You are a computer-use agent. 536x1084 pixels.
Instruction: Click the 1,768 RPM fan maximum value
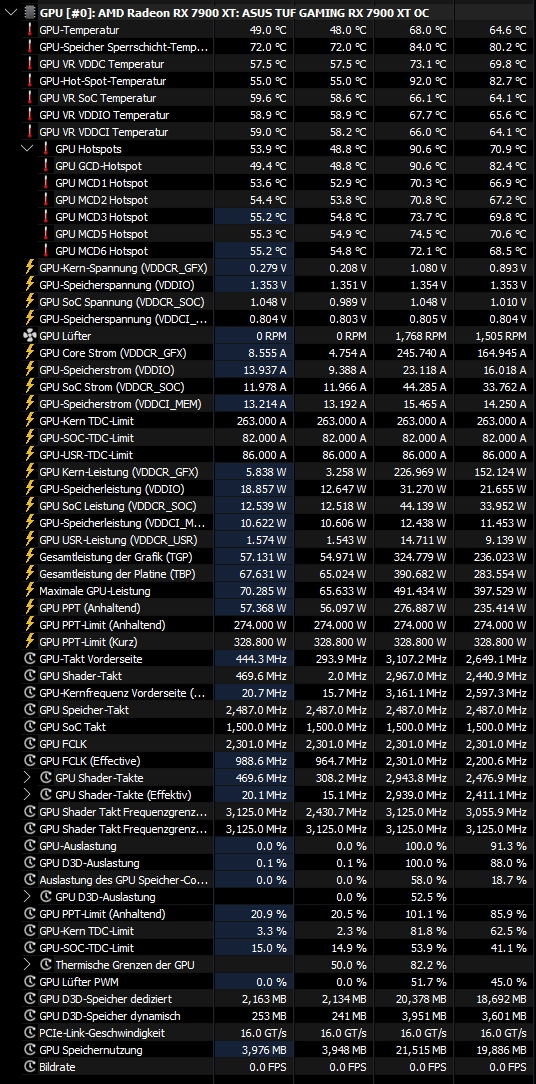pyautogui.click(x=421, y=335)
